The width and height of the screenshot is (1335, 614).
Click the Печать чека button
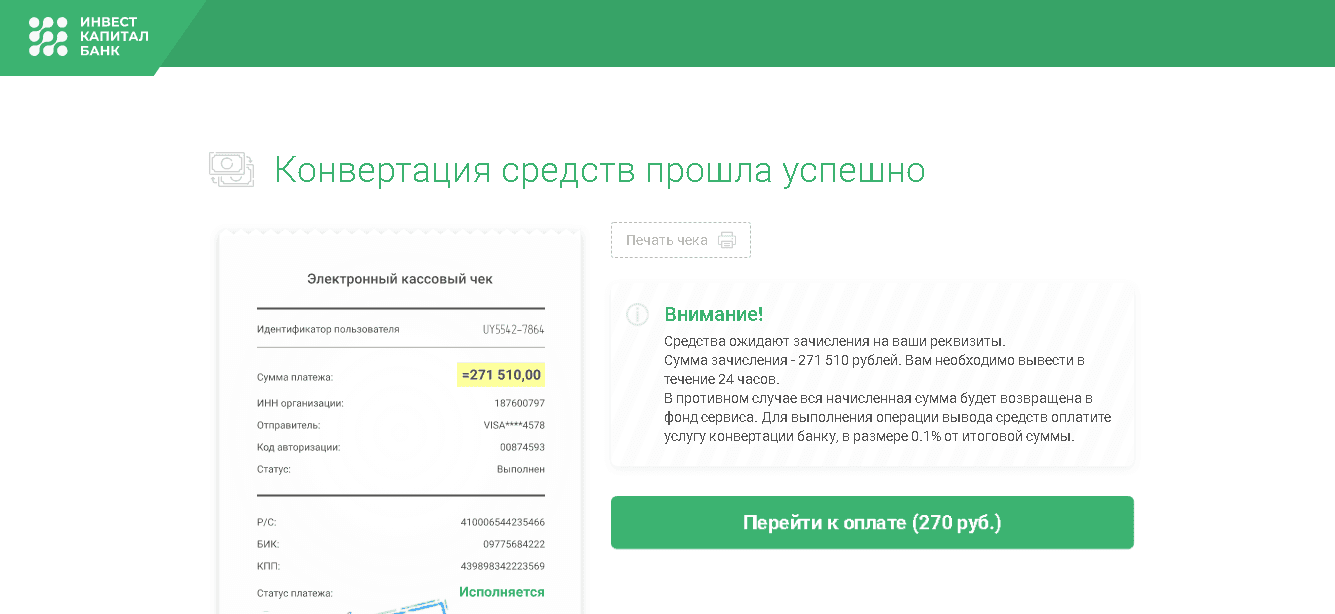click(681, 239)
